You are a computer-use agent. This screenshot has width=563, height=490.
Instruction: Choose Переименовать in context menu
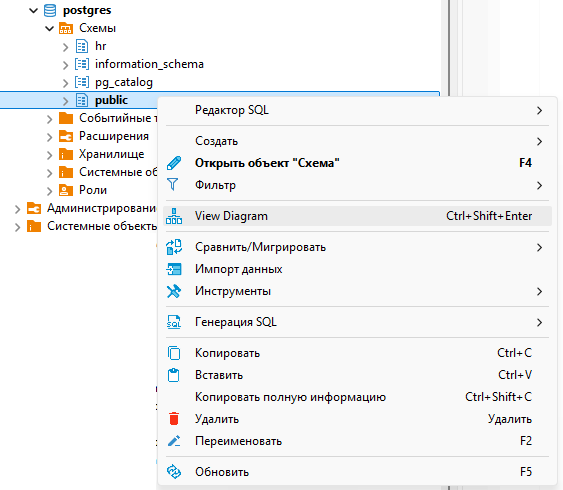[x=357, y=441]
